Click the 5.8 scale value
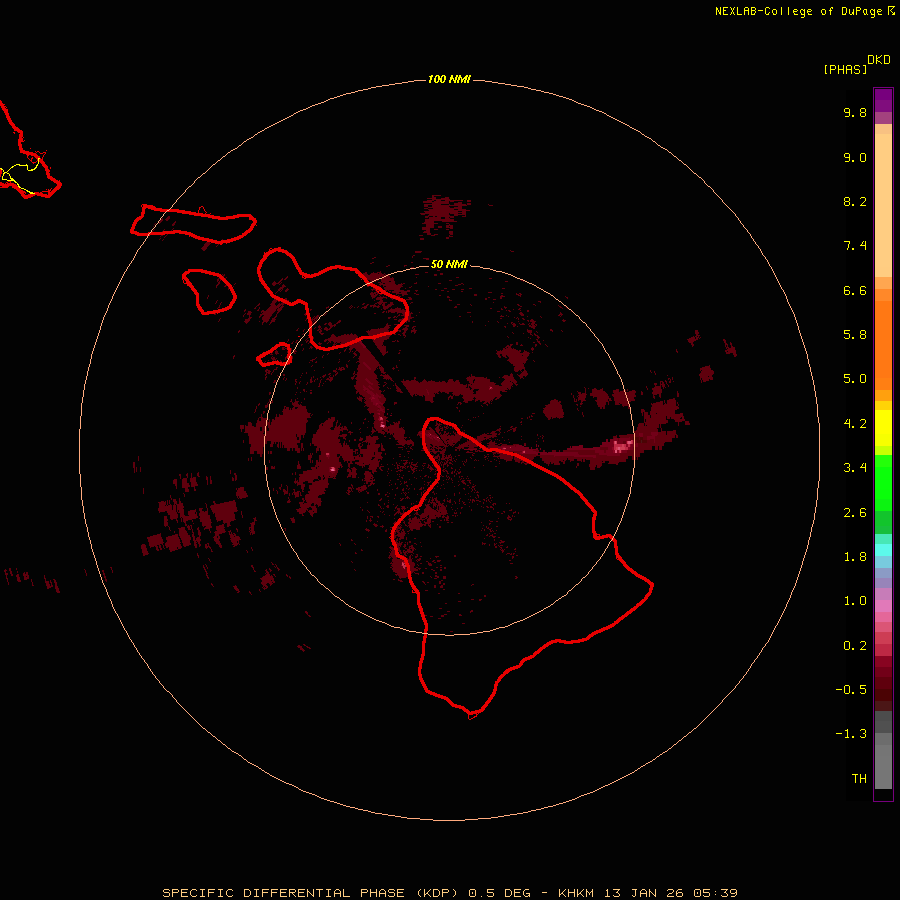 855,335
